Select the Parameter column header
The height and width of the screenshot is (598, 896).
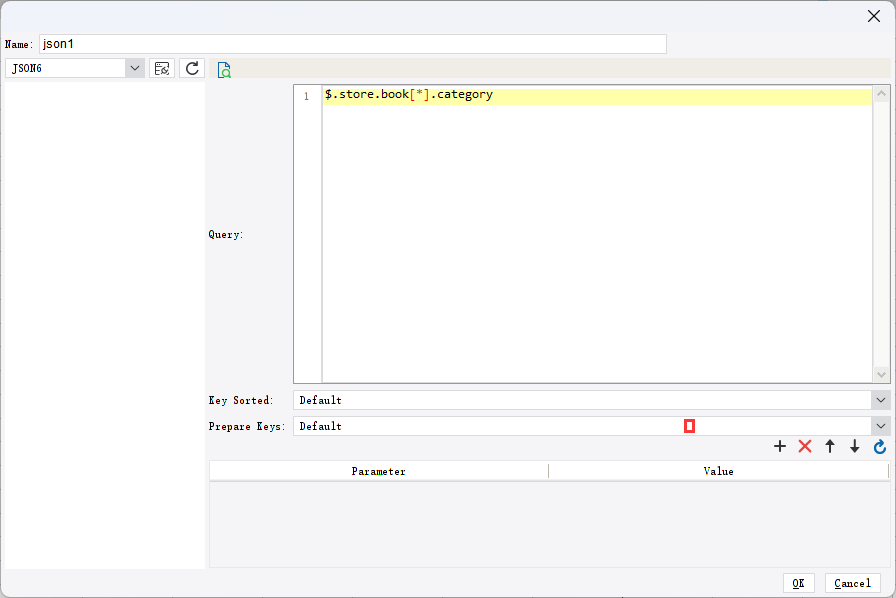coord(379,471)
